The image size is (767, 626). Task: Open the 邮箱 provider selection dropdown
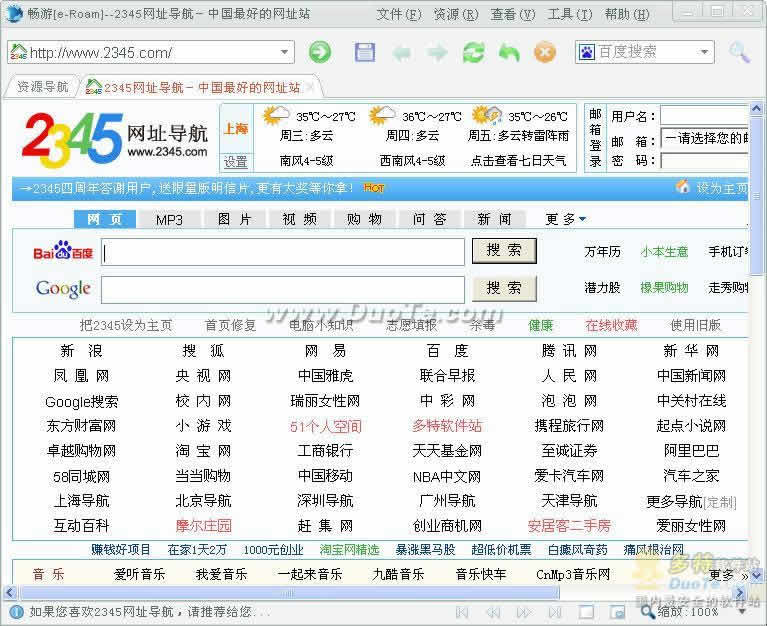(x=704, y=138)
